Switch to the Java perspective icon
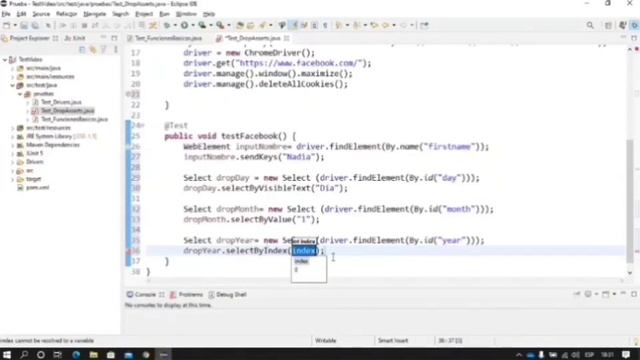 (x=635, y=25)
